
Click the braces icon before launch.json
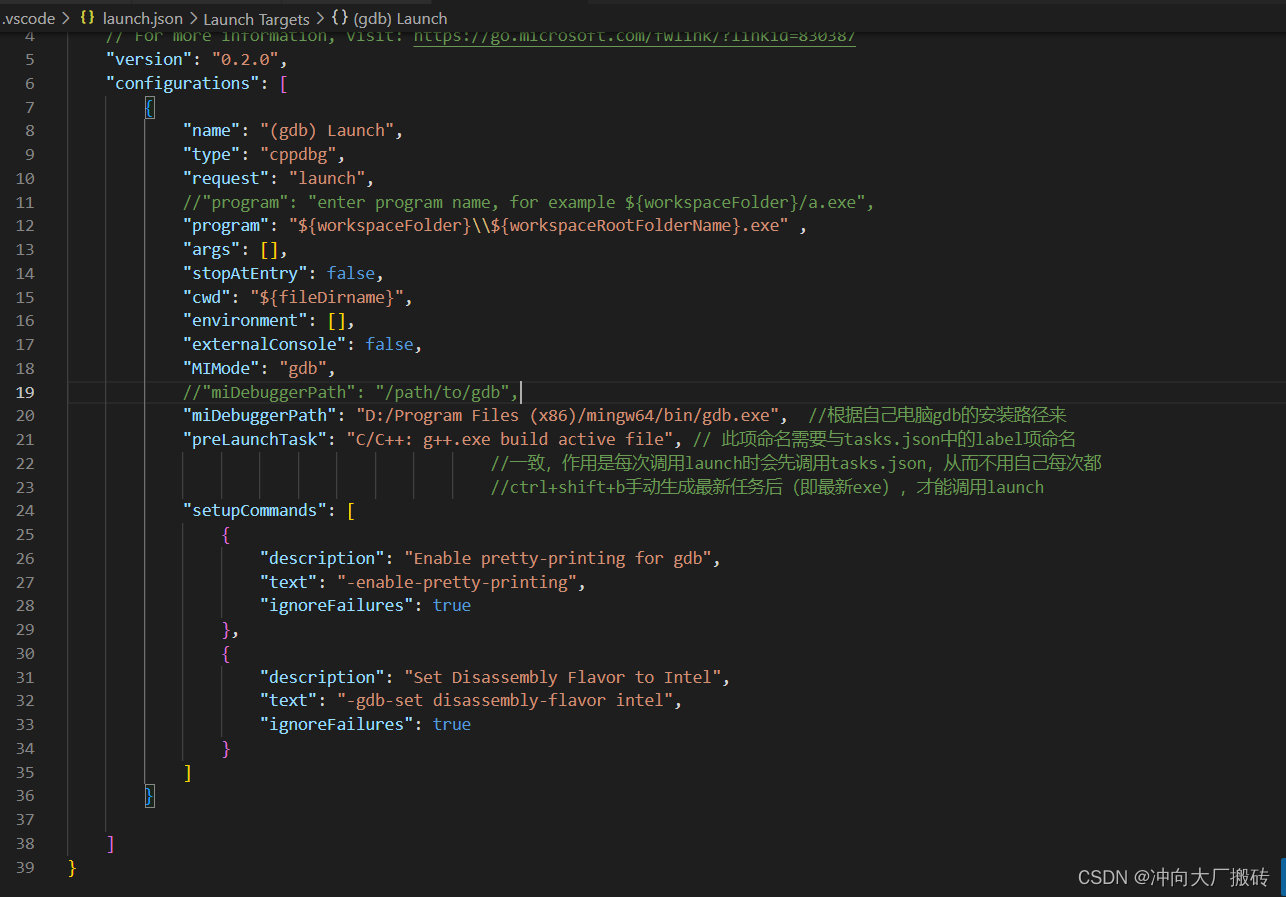click(x=88, y=18)
